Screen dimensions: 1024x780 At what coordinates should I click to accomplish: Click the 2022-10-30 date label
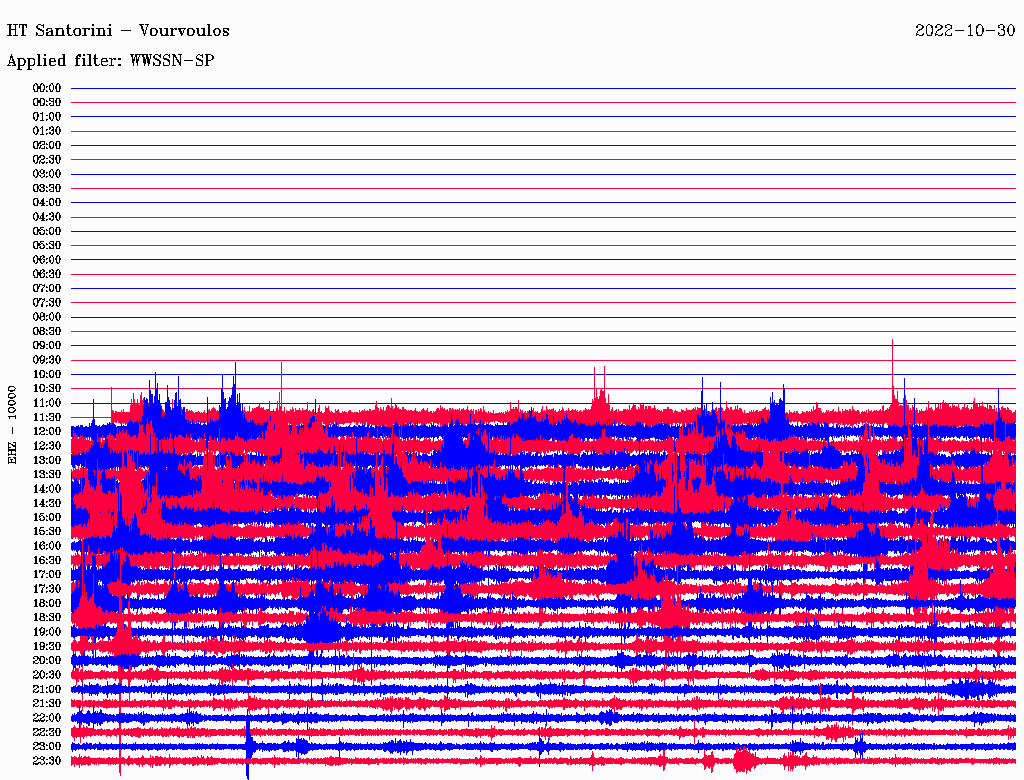click(x=964, y=31)
